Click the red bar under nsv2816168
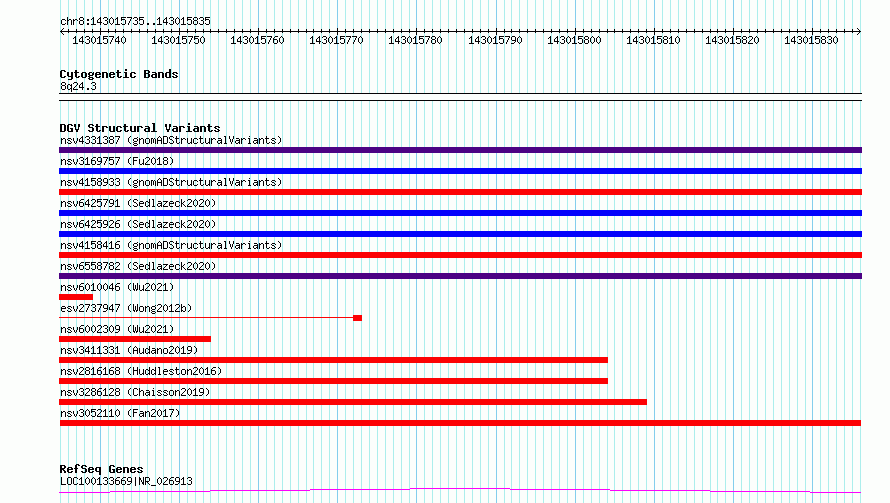 [333, 381]
